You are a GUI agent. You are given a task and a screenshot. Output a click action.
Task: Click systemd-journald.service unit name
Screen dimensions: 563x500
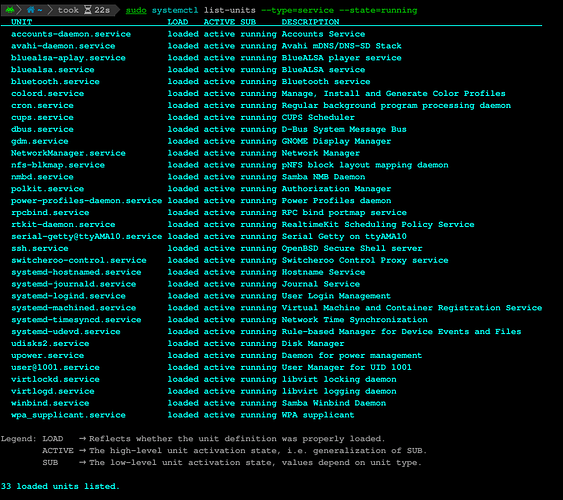(x=74, y=284)
